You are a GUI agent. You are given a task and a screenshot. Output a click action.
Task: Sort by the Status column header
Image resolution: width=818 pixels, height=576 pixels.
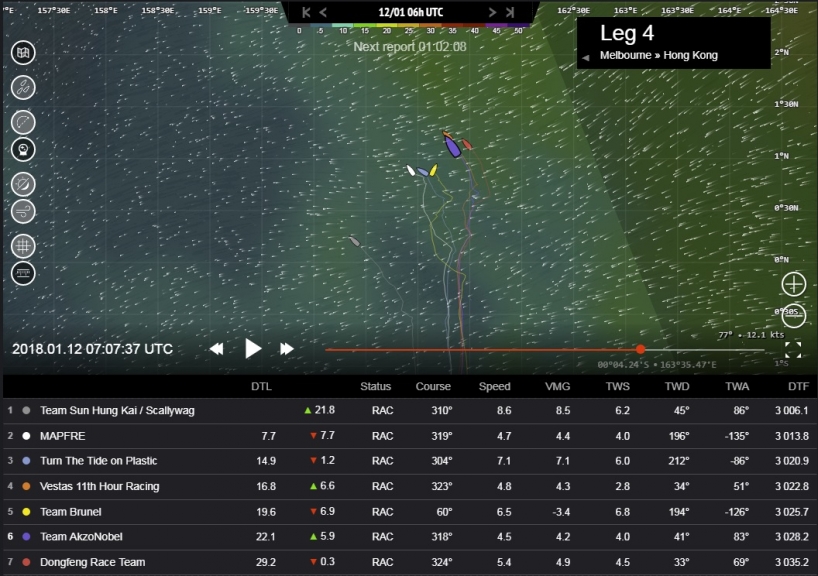pyautogui.click(x=375, y=386)
